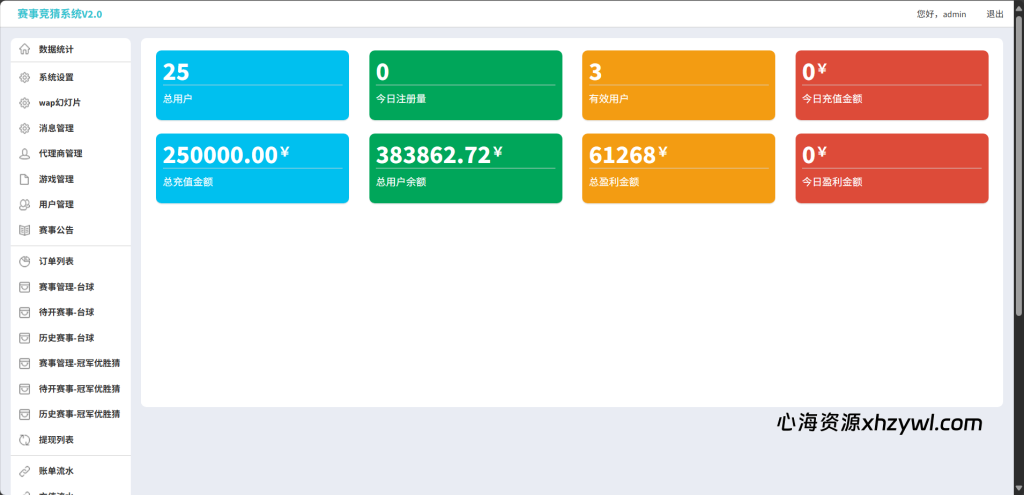Click the home icon beside 数据统计
The height and width of the screenshot is (495, 1024).
[x=25, y=49]
